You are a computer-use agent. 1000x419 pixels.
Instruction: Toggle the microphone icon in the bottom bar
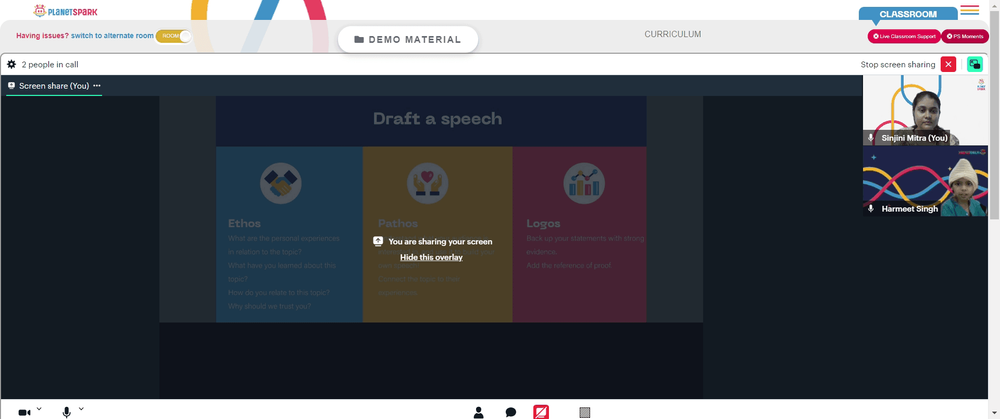click(x=66, y=413)
